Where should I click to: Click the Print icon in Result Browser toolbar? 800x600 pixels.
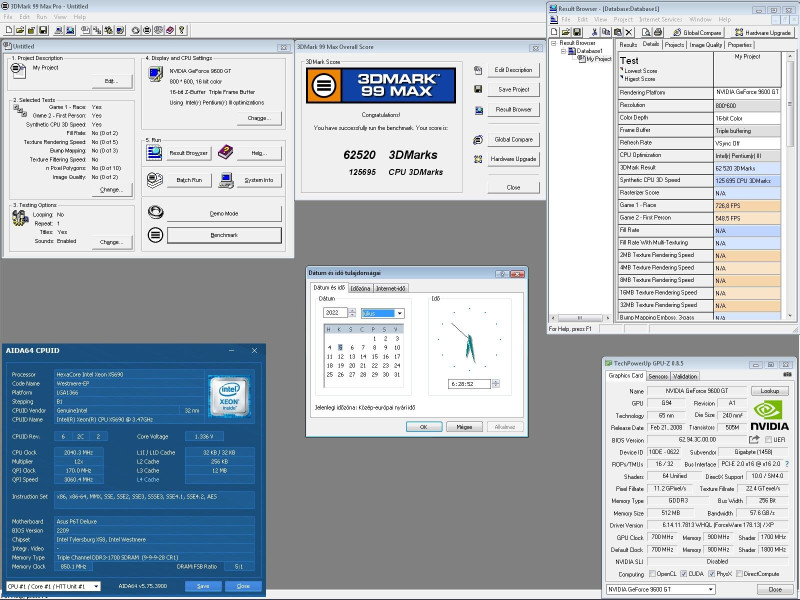coord(658,32)
